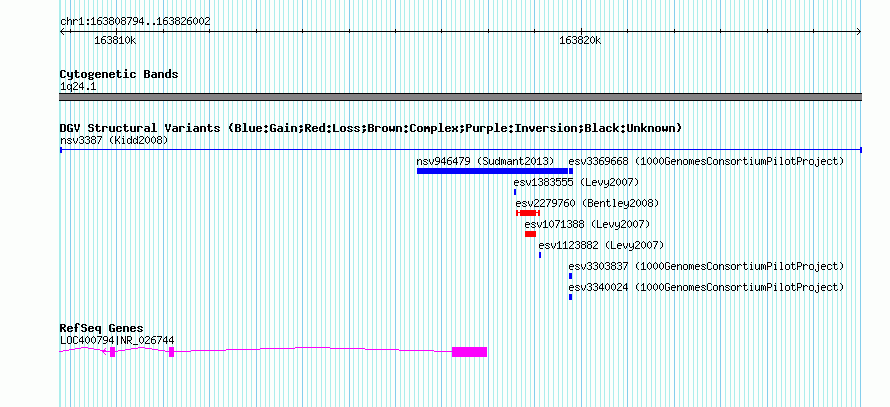This screenshot has width=890, height=407.
Task: Open the nsv3387 (Kidd2008) variant label
Action: pos(114,140)
